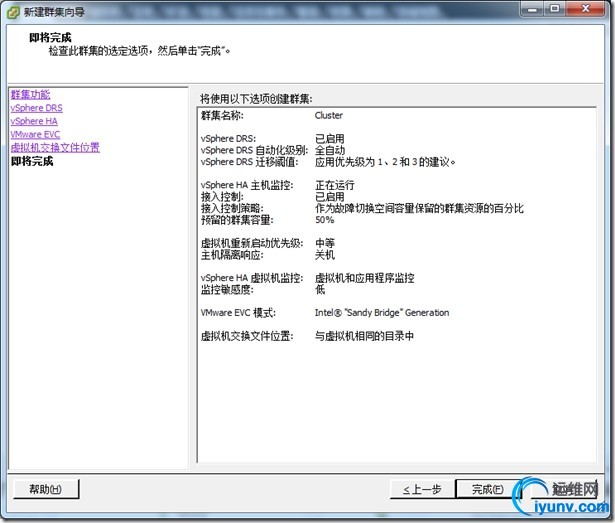This screenshot has width=615, height=523.
Task: Click the vSphere HA 主机监控 label
Action: click(x=247, y=185)
